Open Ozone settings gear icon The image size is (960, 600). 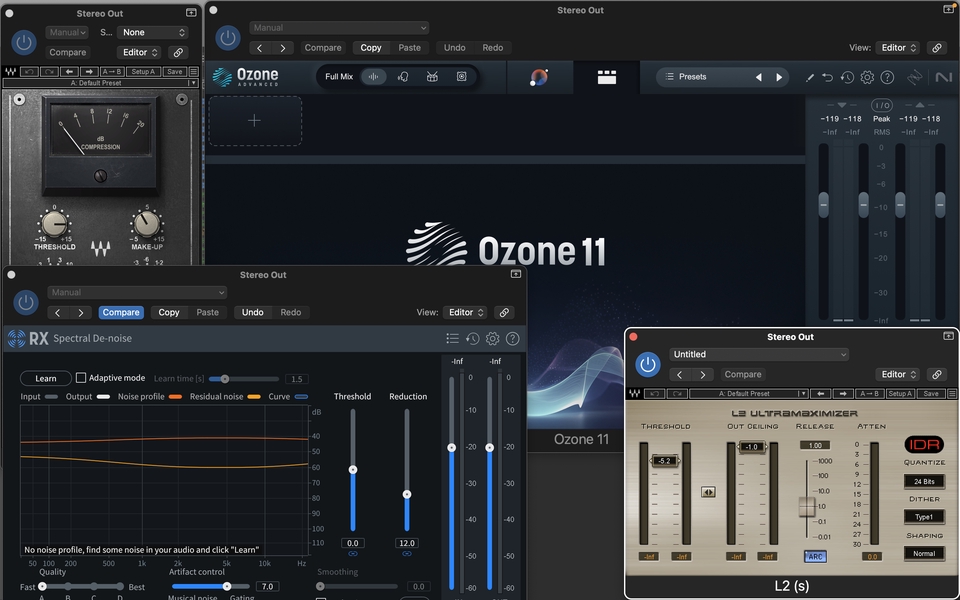[x=867, y=77]
